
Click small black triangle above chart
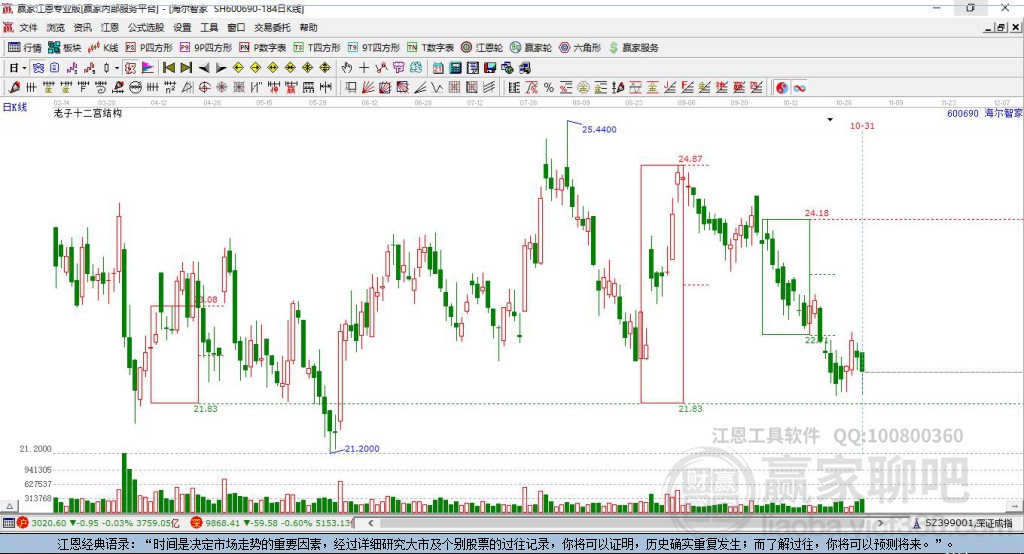pyautogui.click(x=830, y=120)
